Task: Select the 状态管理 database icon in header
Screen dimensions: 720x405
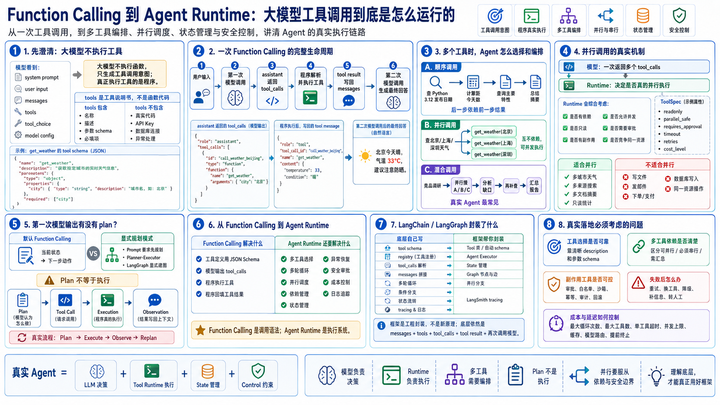Action: 643,16
